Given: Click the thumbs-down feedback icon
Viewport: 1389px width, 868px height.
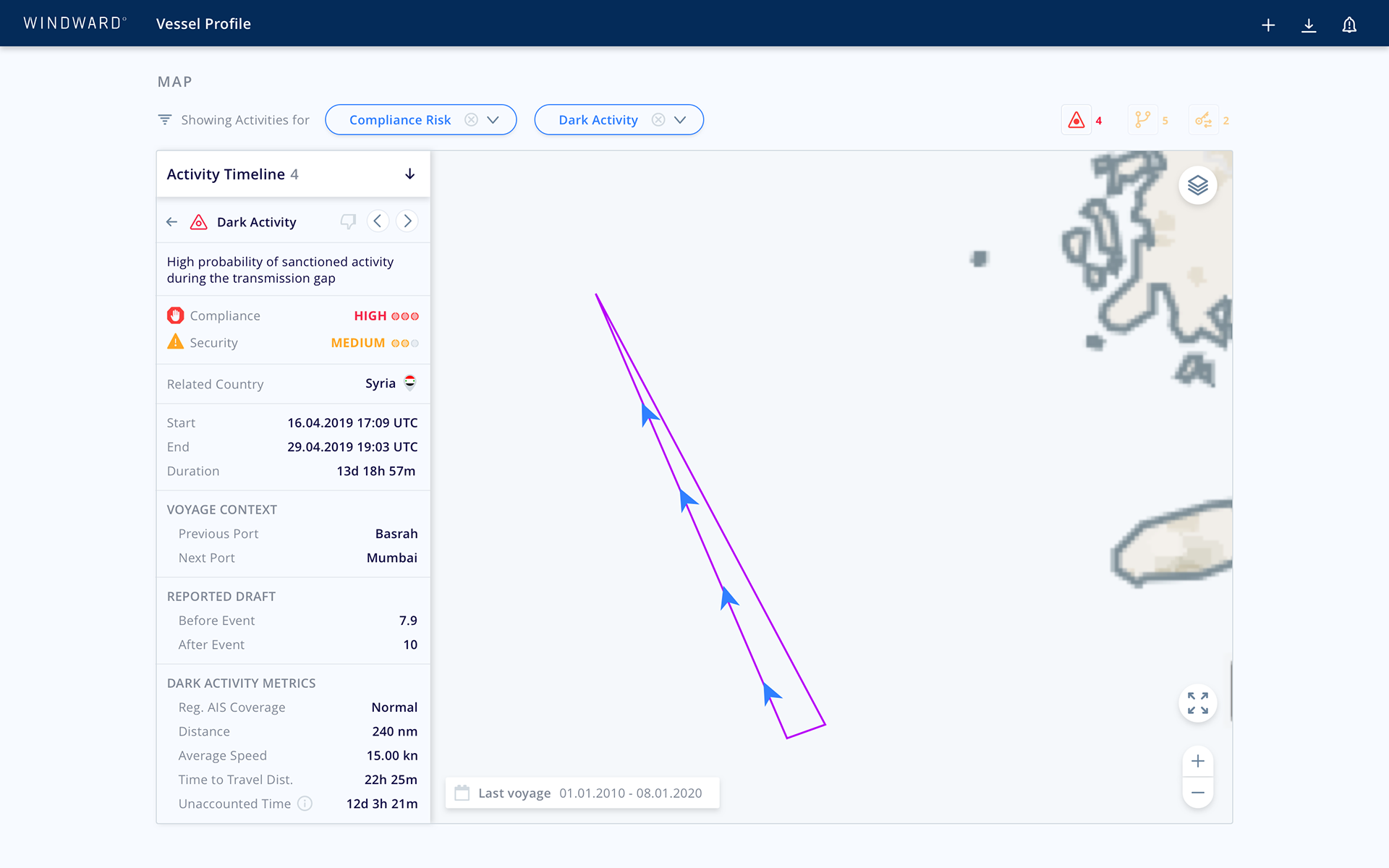Looking at the screenshot, I should (x=348, y=221).
